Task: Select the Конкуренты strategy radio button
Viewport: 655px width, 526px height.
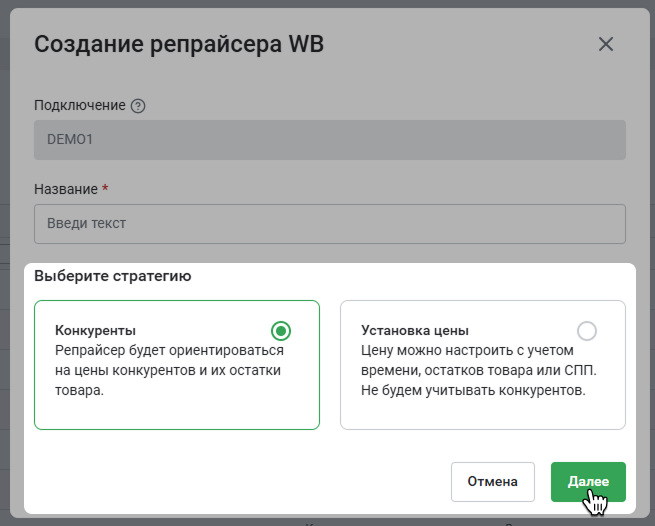Action: (x=281, y=331)
